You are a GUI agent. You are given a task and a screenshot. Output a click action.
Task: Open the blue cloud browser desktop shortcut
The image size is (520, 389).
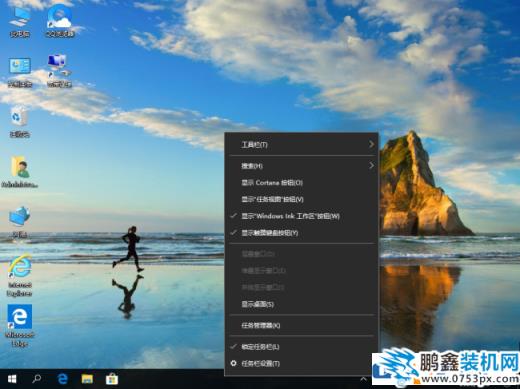pos(60,22)
